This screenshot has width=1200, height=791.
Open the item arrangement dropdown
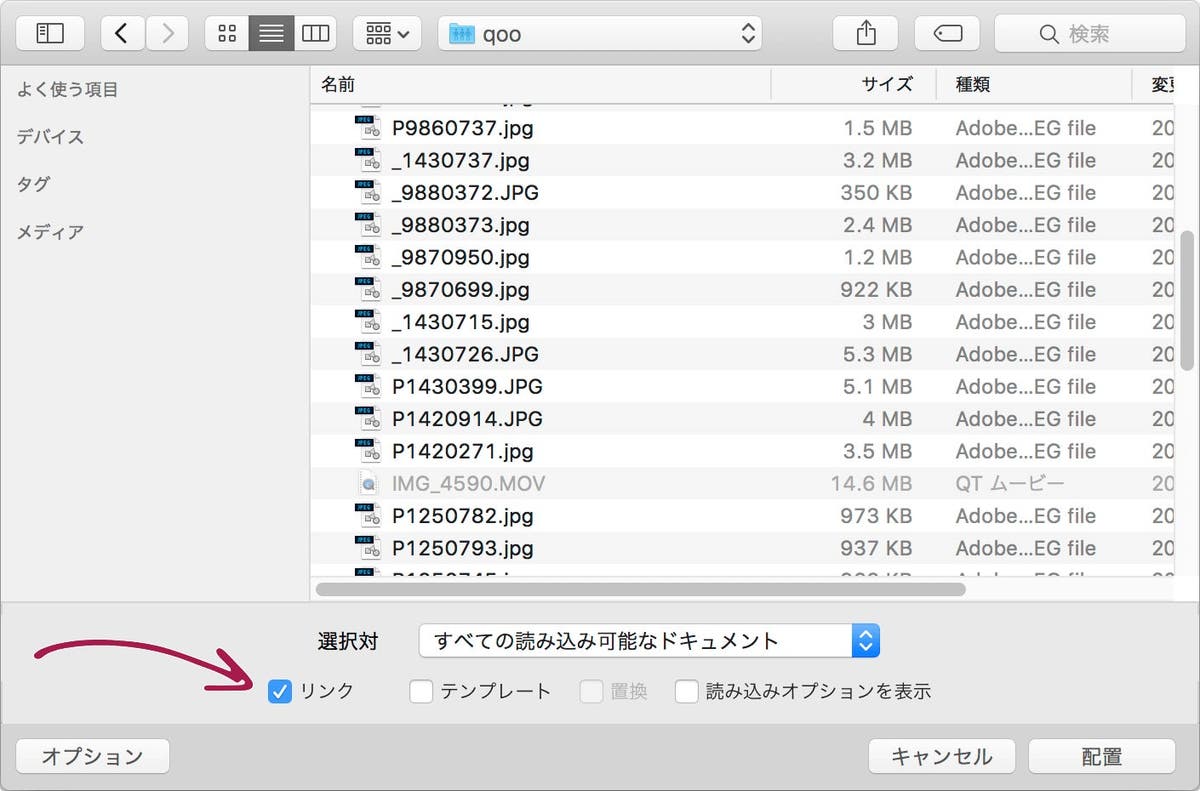[387, 33]
